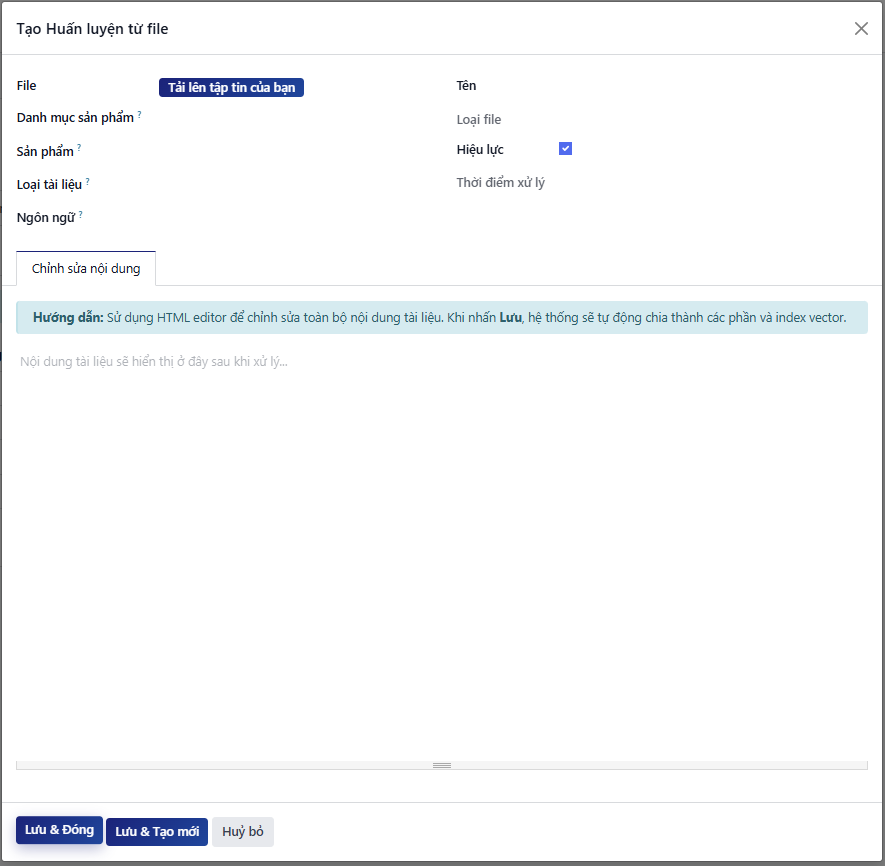
Task: Switch to Chỉnh sửa nội dung tab
Action: pos(86,269)
